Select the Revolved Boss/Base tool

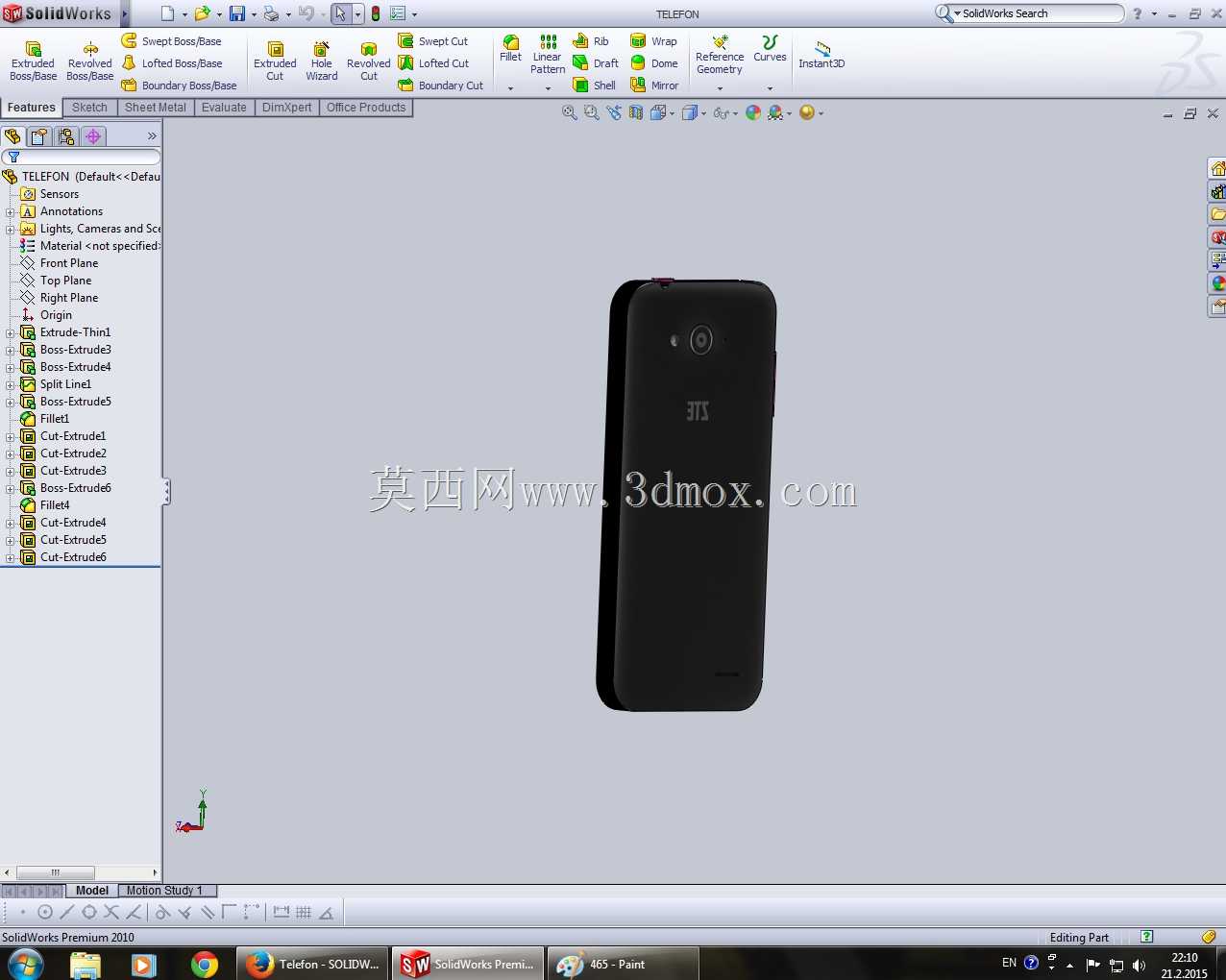[89, 61]
